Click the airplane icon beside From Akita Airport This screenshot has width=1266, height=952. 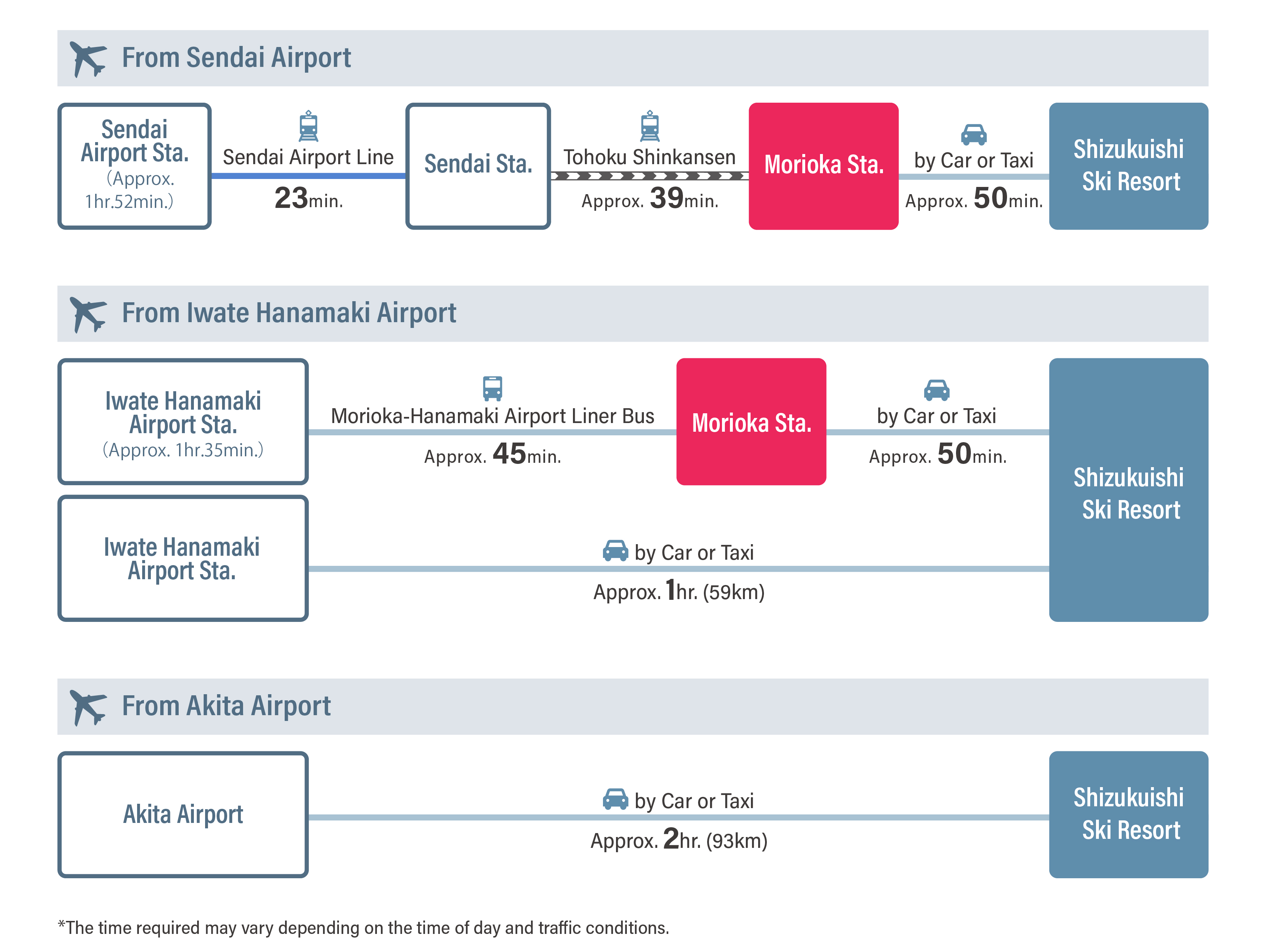coord(88,706)
